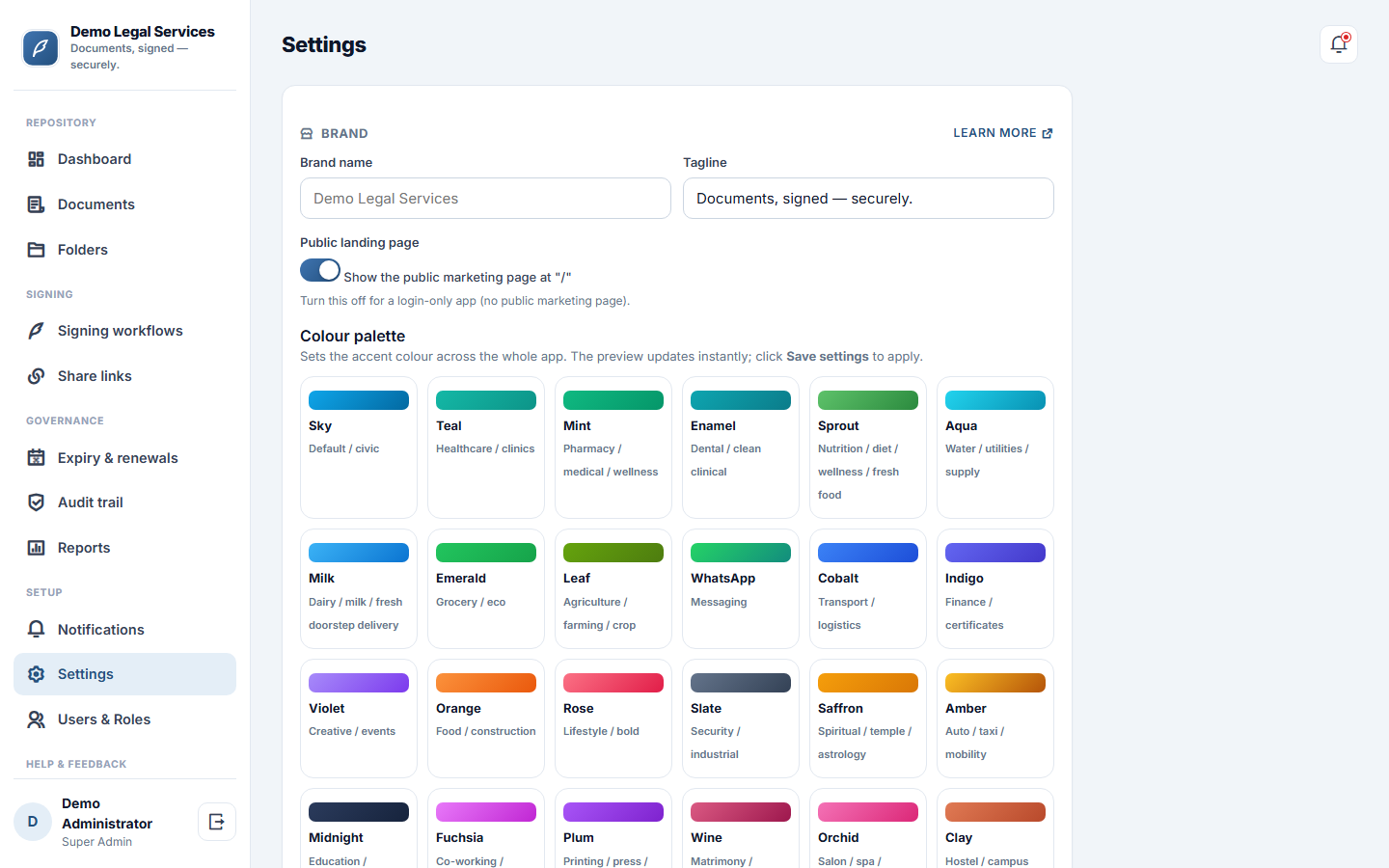The height and width of the screenshot is (868, 1389).
Task: Click the Demo Administrator name
Action: pos(107,813)
